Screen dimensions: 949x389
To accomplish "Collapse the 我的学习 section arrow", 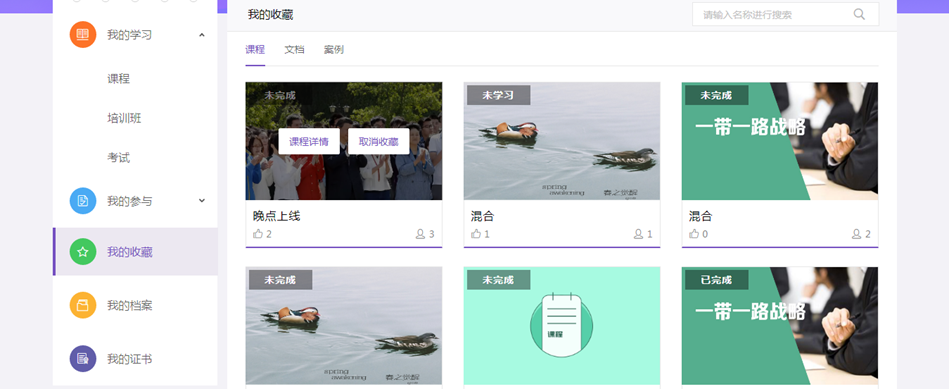I will pos(202,35).
